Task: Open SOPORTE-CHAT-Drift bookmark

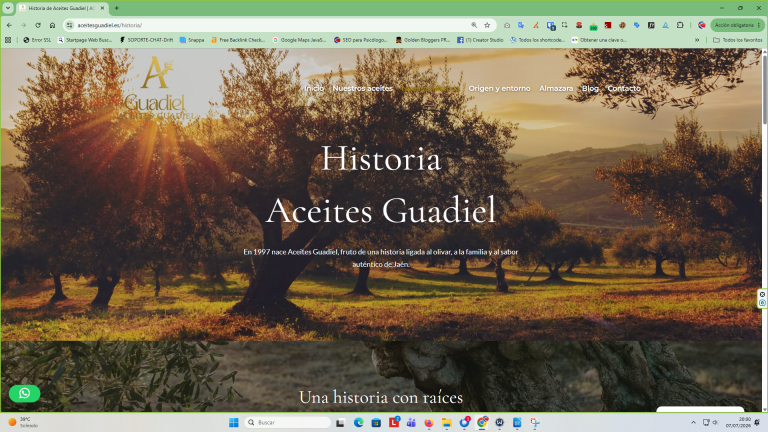Action: click(x=146, y=40)
